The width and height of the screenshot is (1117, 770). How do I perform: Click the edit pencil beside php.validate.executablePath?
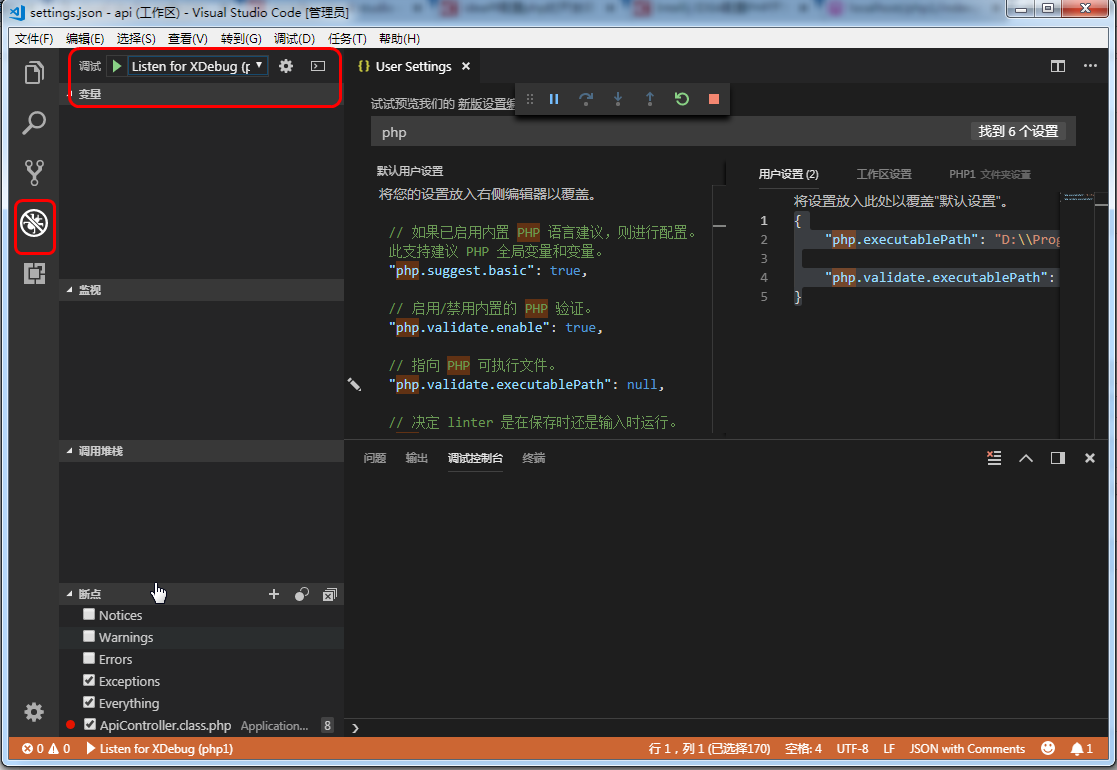(354, 385)
